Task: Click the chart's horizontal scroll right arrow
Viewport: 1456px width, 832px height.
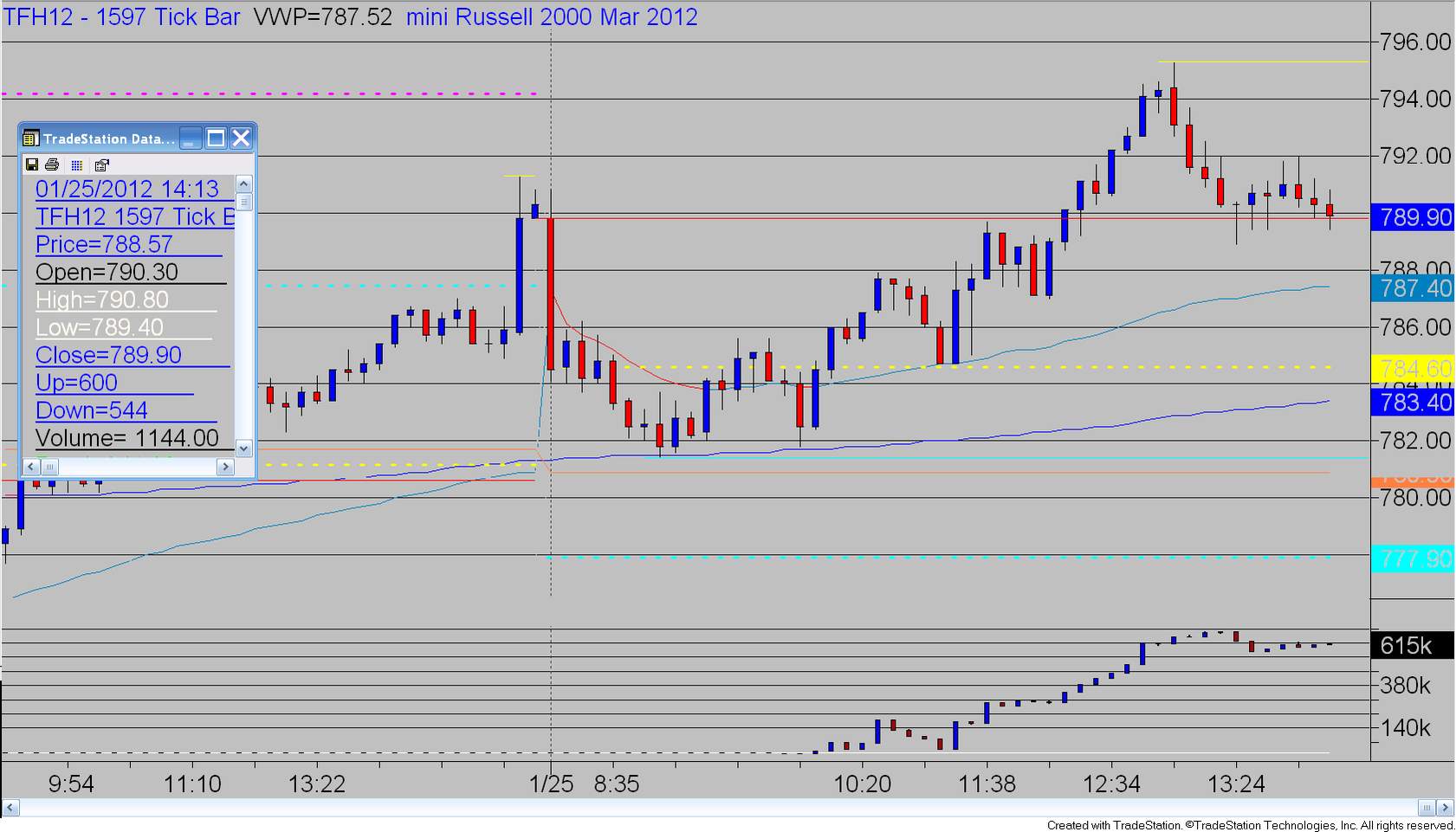Action: click(x=1445, y=808)
